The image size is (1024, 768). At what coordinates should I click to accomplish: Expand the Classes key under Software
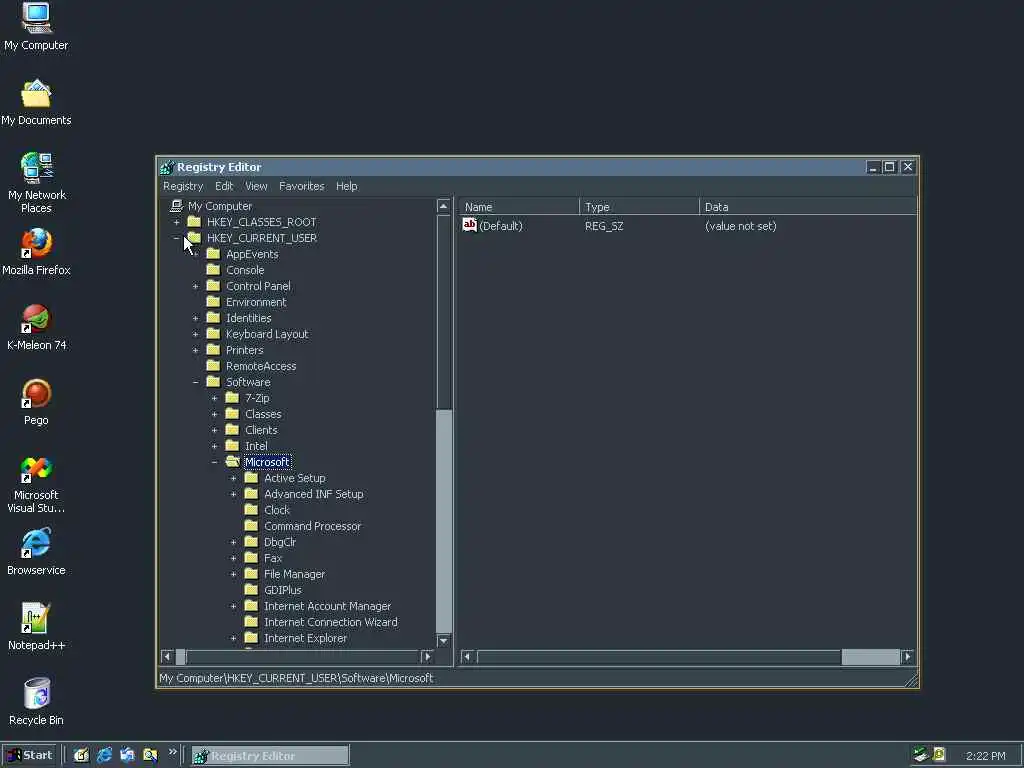coord(214,414)
